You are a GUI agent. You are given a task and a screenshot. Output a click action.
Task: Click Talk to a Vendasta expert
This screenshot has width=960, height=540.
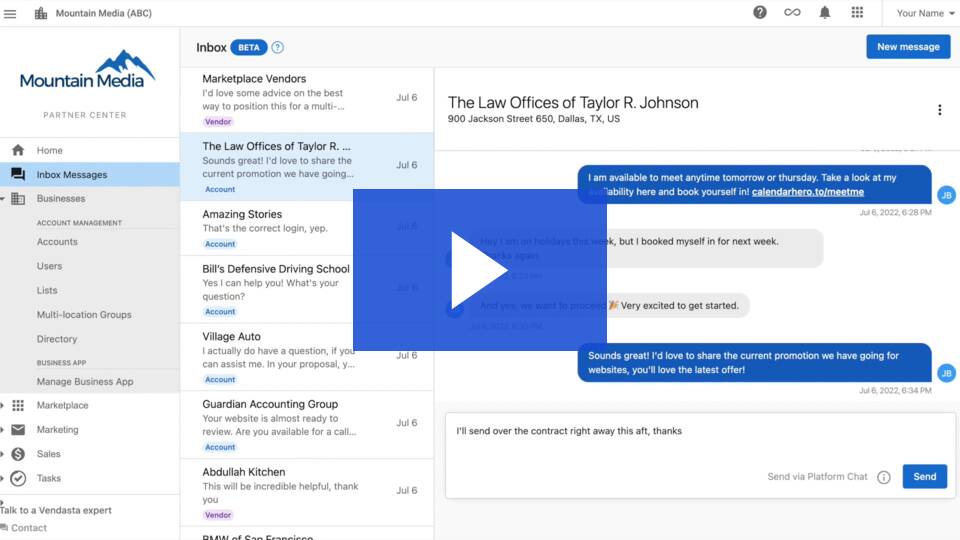click(x=56, y=510)
